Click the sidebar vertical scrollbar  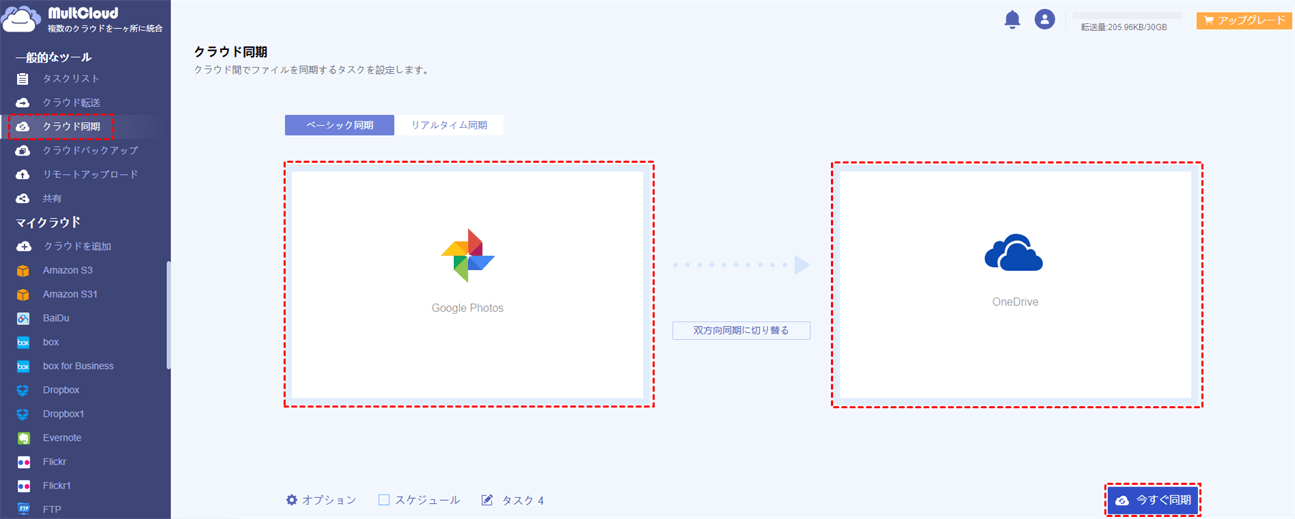coord(168,315)
